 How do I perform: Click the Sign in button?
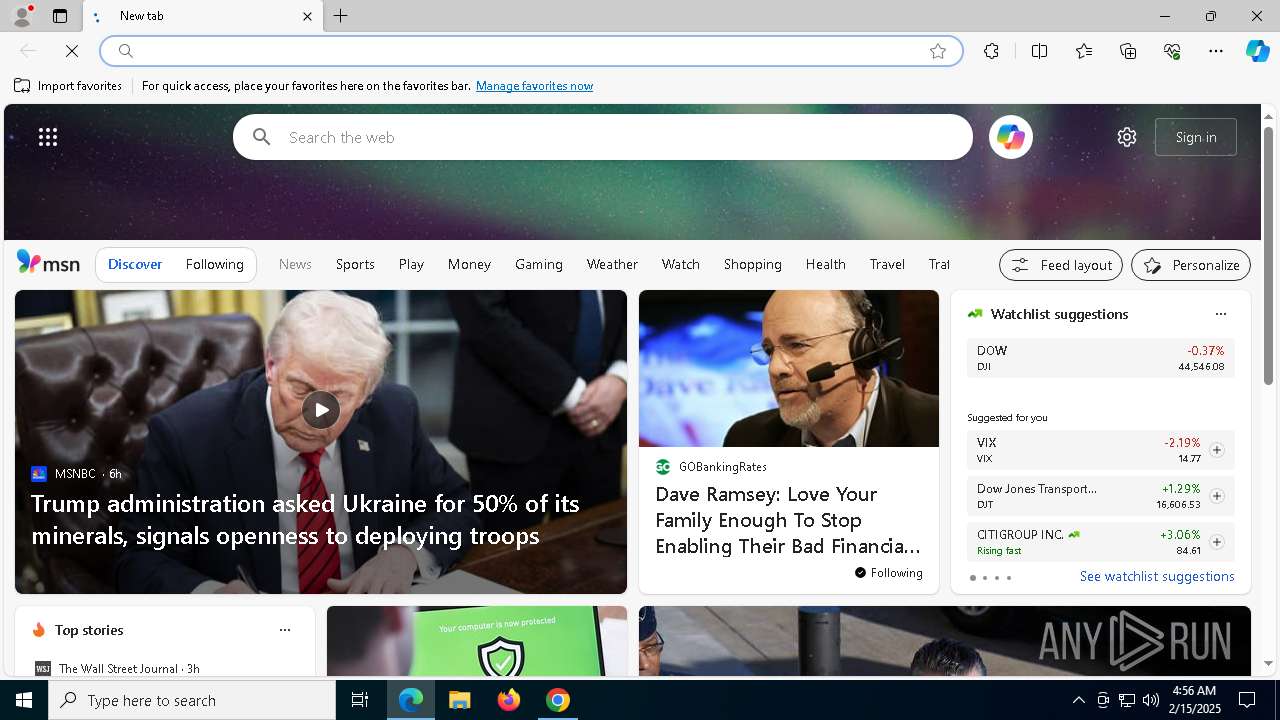[1196, 137]
